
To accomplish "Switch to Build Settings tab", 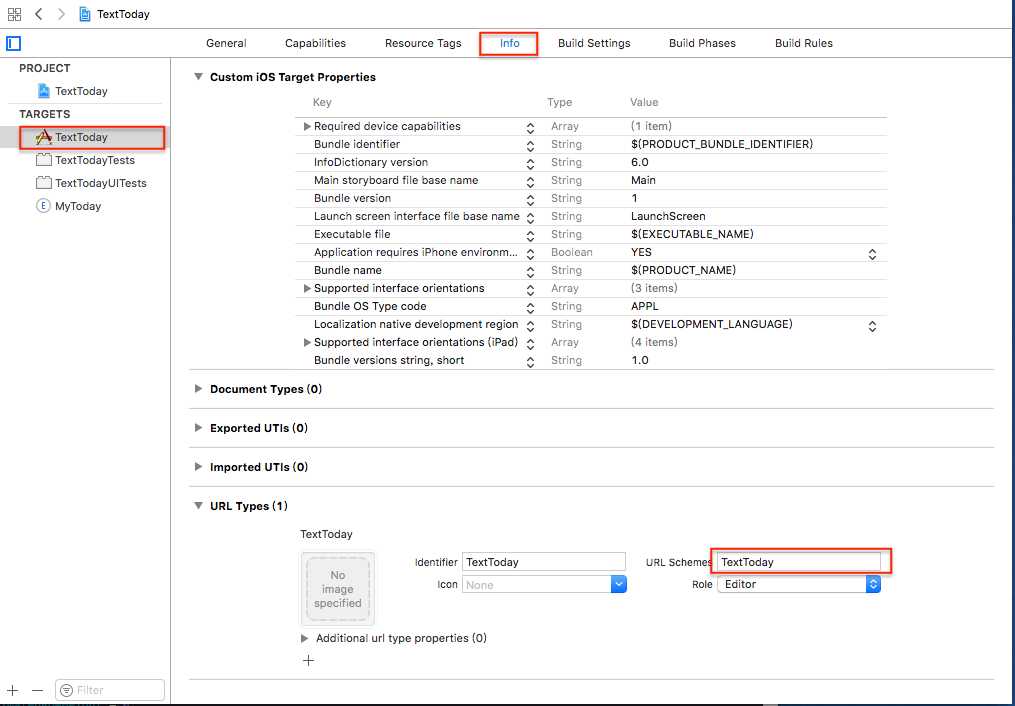I will pyautogui.click(x=594, y=43).
